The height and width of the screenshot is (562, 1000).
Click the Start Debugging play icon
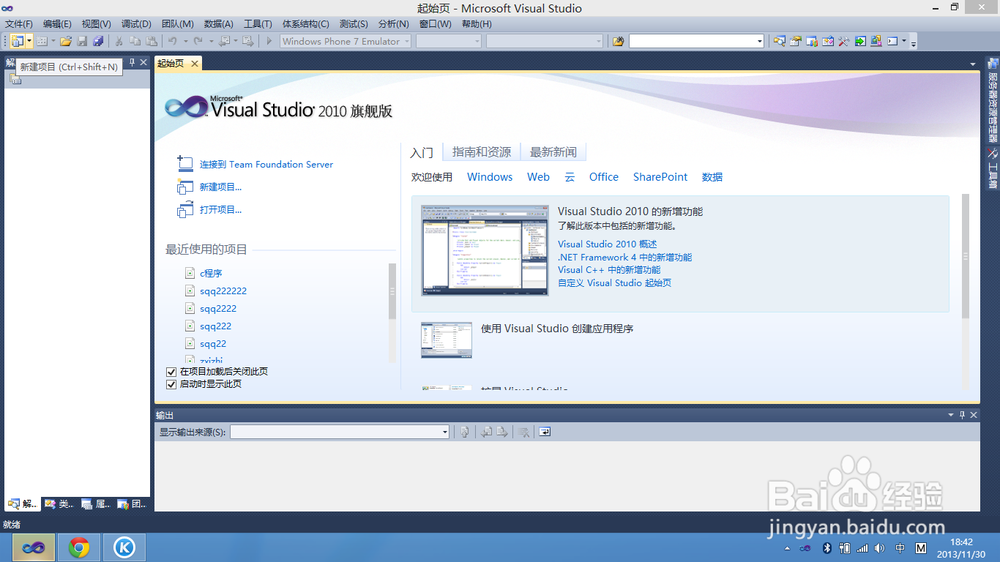point(269,41)
